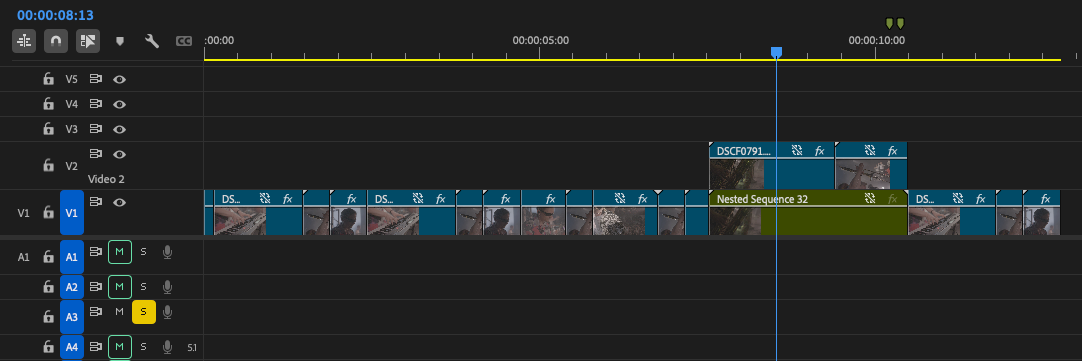Click the Video 2 track name
Screen dimensions: 1082x361
click(106, 179)
